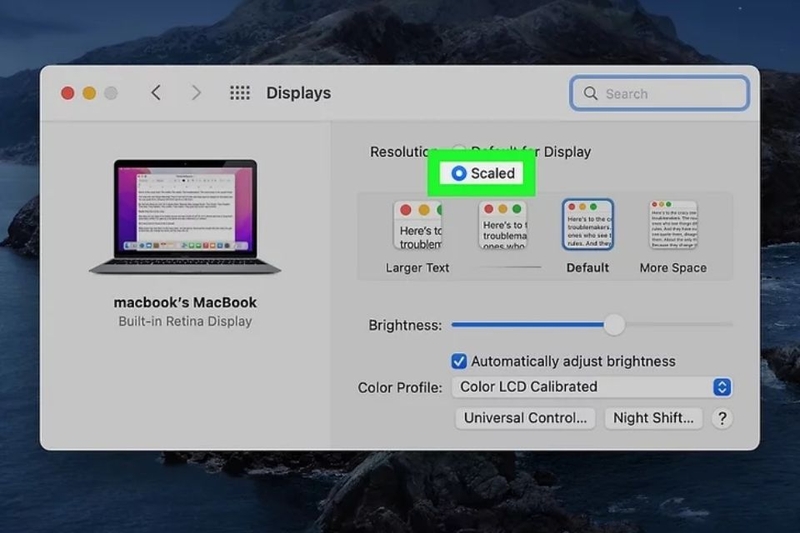Click the Brightness label
800x533 pixels.
(x=405, y=325)
